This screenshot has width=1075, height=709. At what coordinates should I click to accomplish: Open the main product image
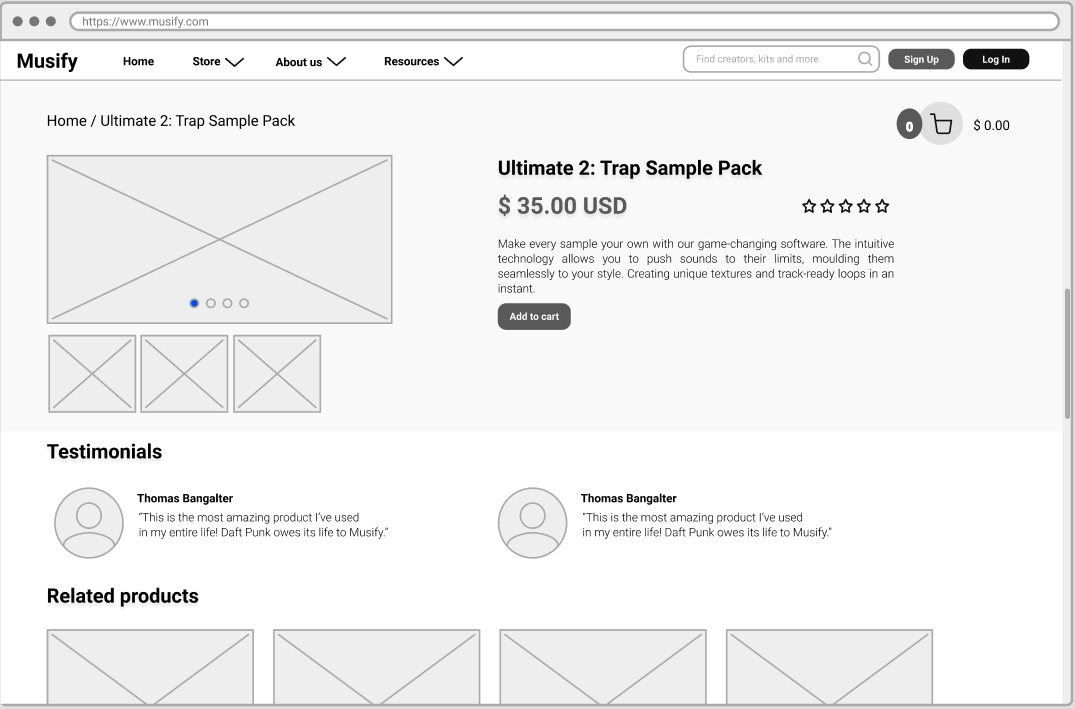[x=219, y=239]
